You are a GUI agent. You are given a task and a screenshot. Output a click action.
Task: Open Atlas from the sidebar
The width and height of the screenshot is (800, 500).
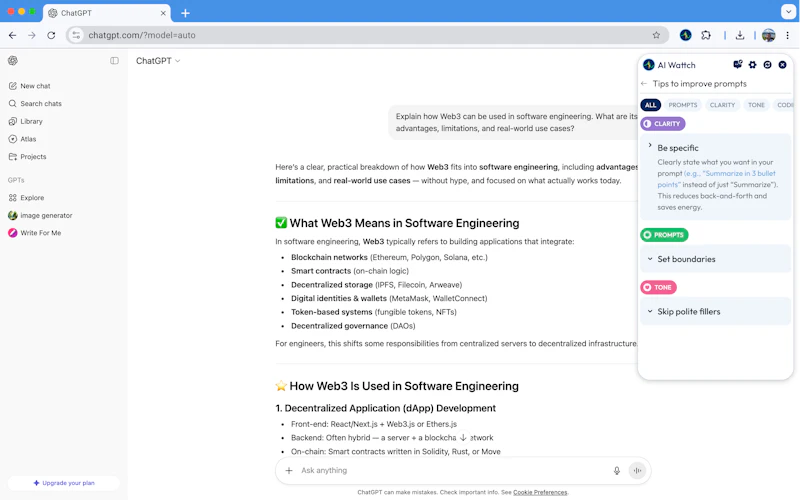(22, 139)
